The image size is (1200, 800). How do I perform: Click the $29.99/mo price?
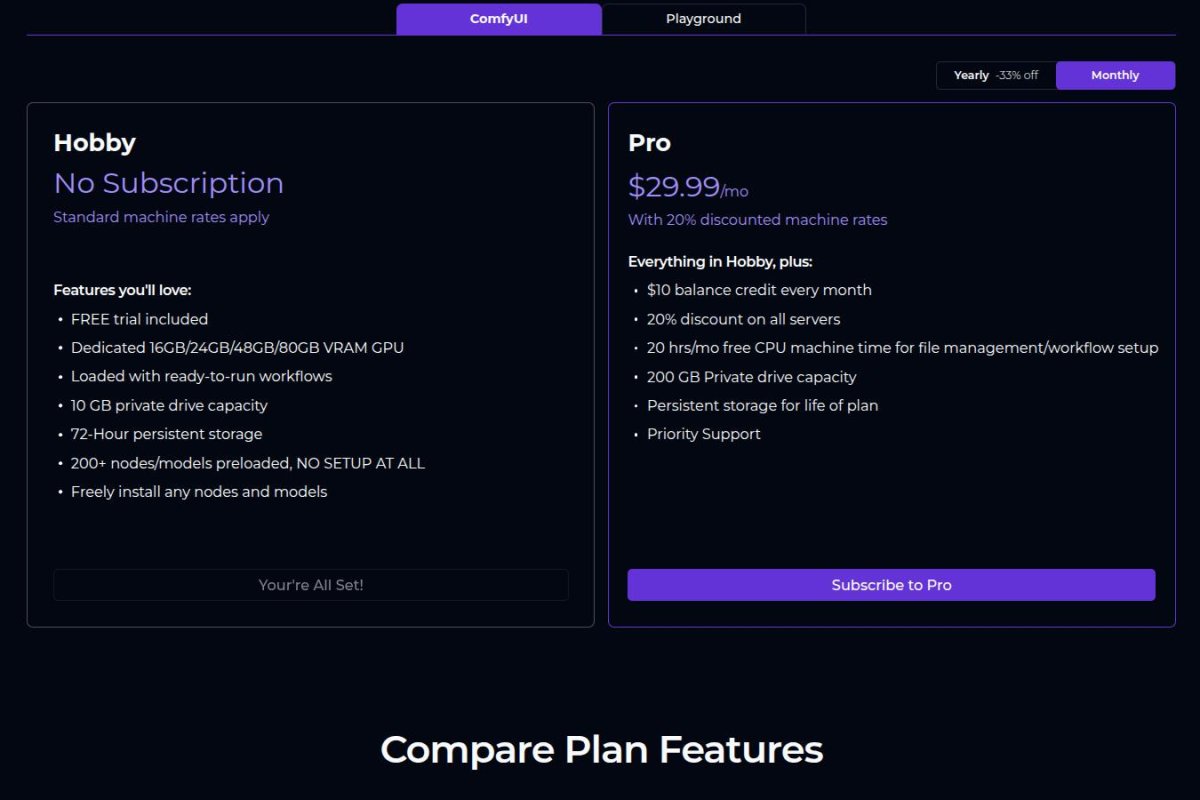point(687,187)
